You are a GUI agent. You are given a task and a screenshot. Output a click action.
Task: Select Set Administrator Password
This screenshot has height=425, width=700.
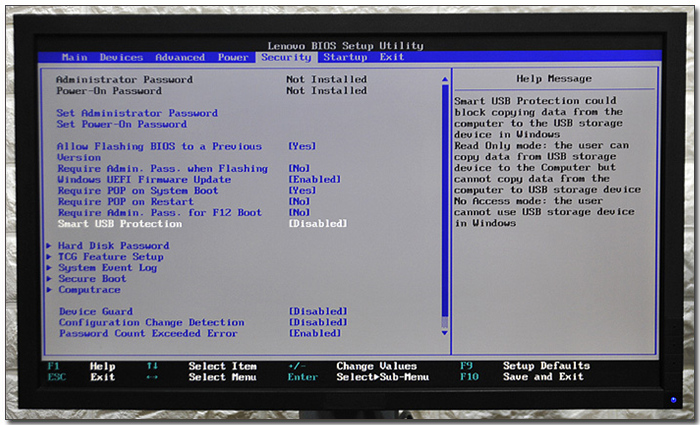pyautogui.click(x=137, y=113)
